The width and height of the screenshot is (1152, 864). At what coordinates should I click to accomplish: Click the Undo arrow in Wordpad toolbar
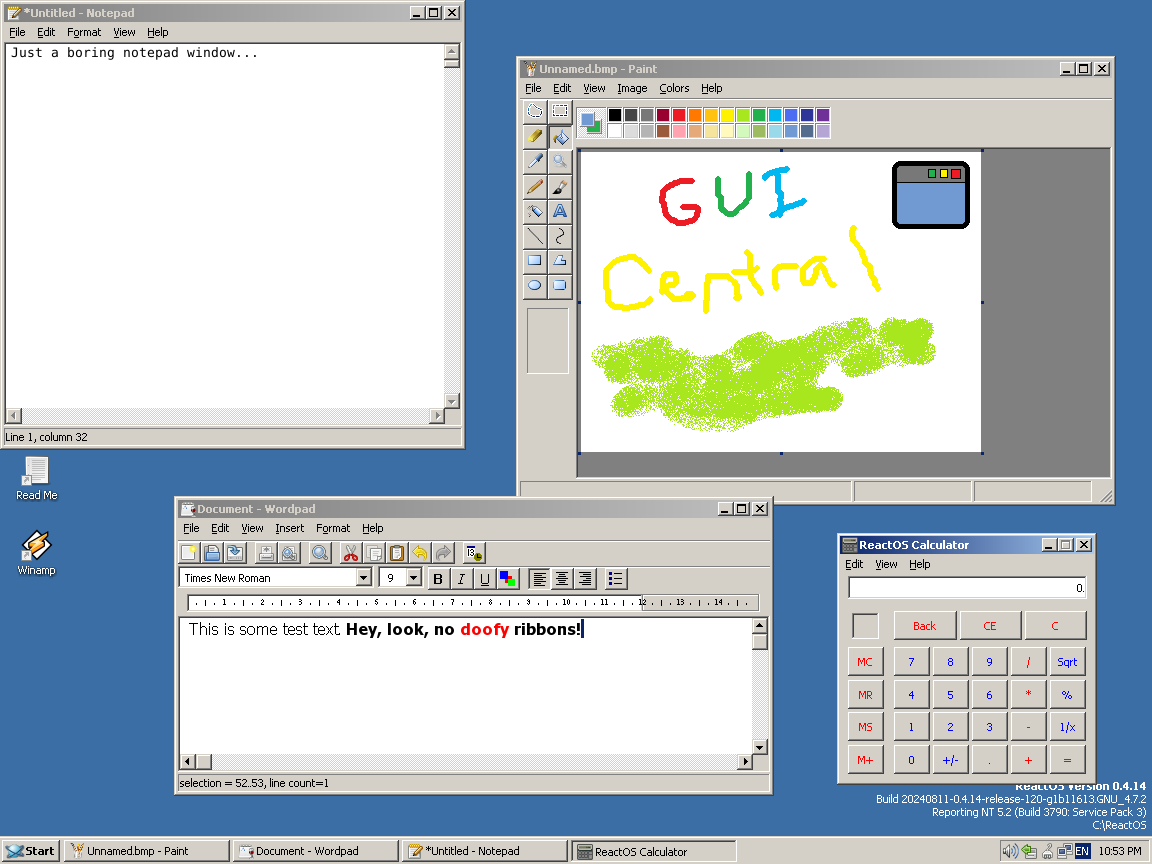[420, 553]
